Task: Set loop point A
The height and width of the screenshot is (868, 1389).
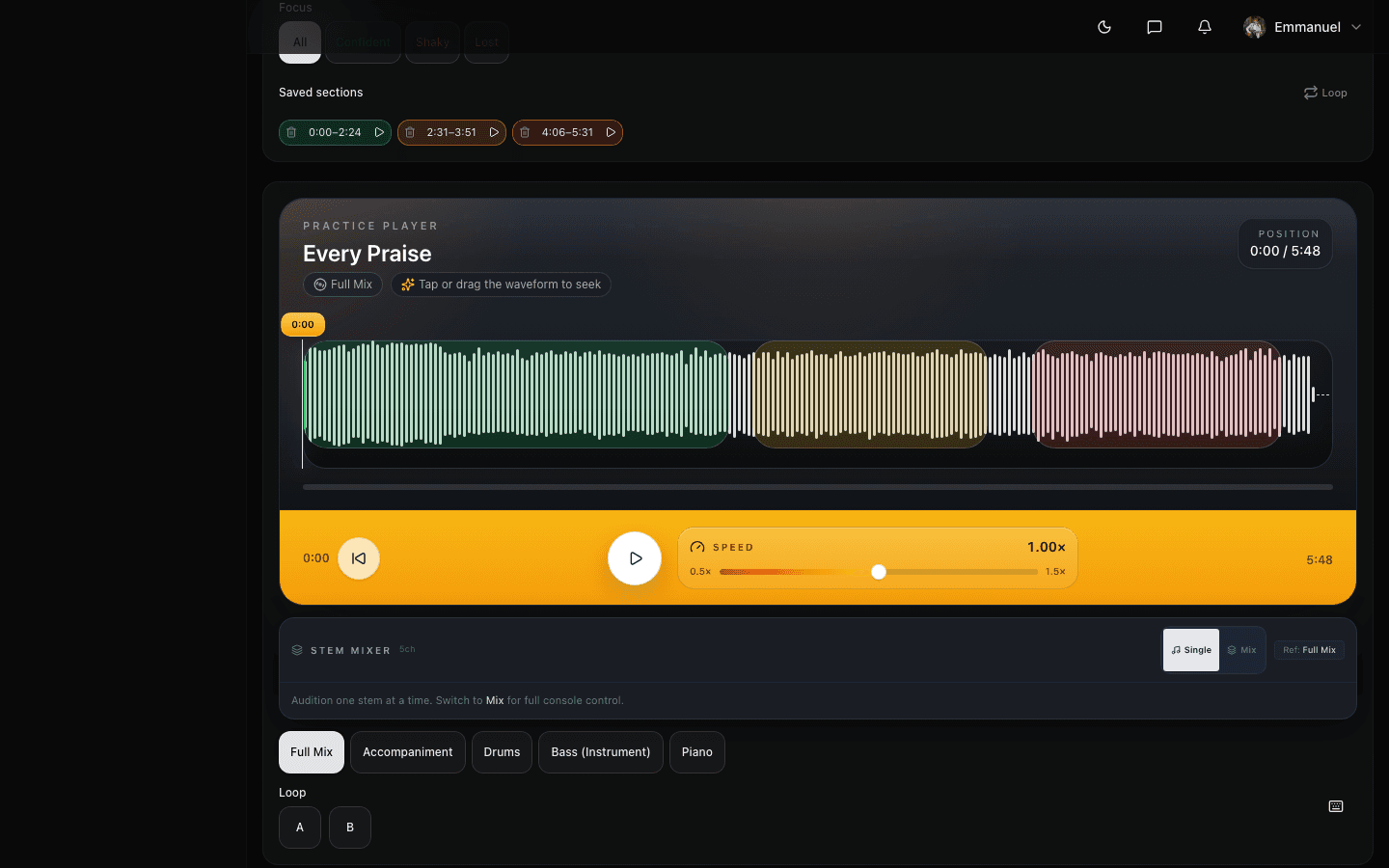Action: tap(299, 827)
